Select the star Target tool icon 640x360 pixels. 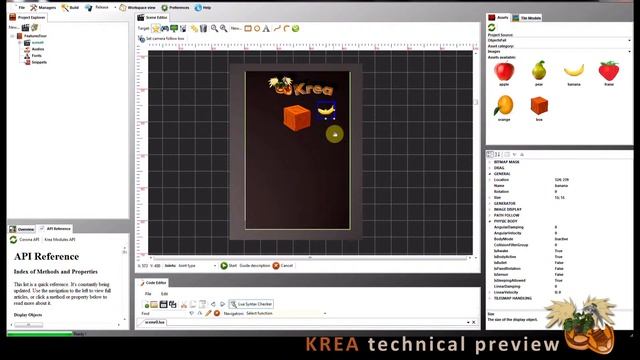[x=156, y=28]
